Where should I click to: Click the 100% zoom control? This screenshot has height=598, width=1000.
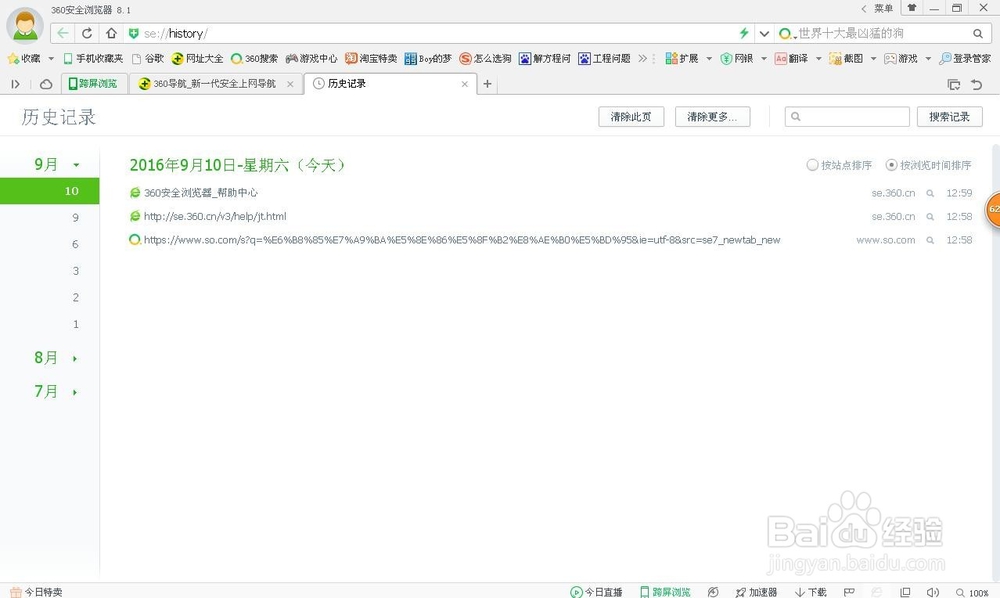point(972,592)
